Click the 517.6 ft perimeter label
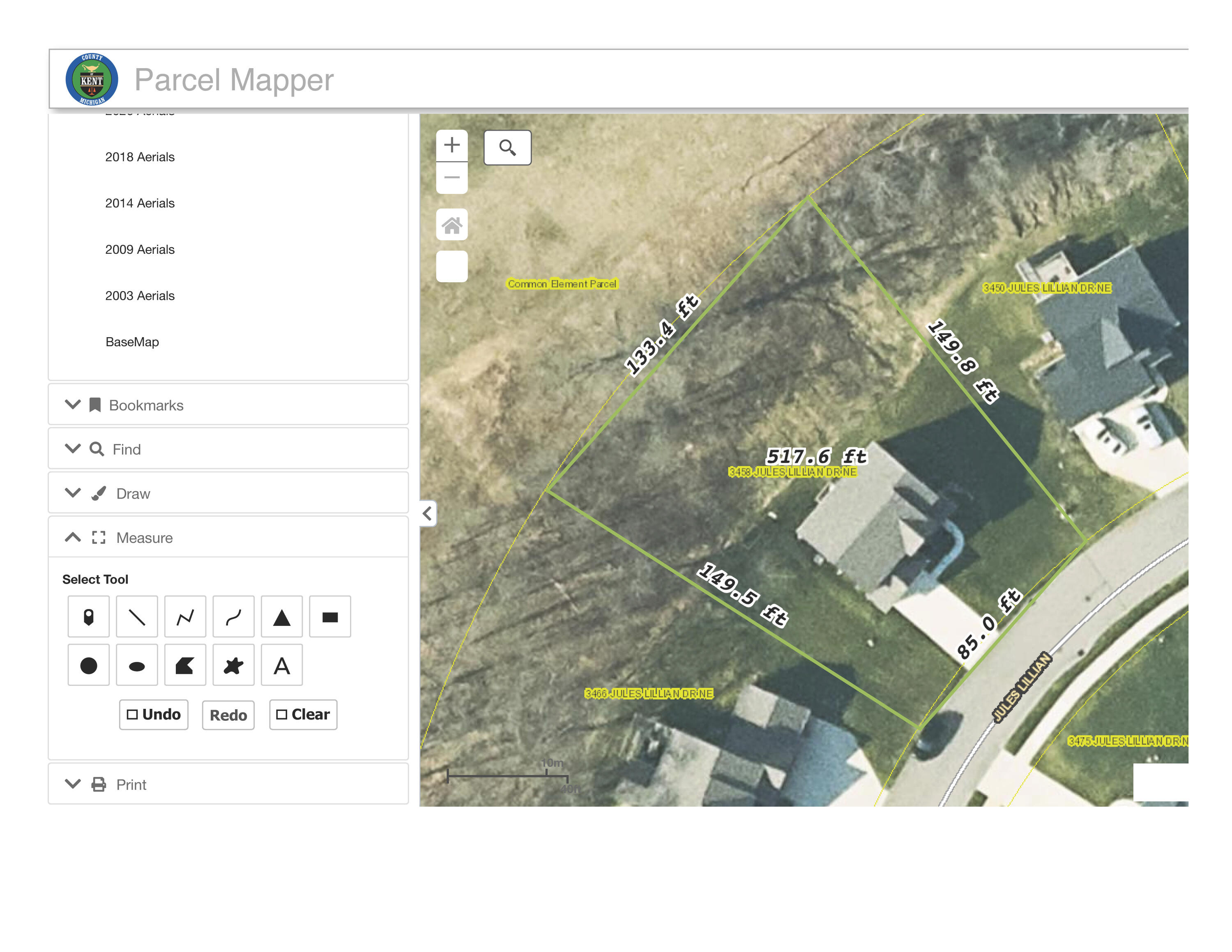1232x952 pixels. coord(816,456)
